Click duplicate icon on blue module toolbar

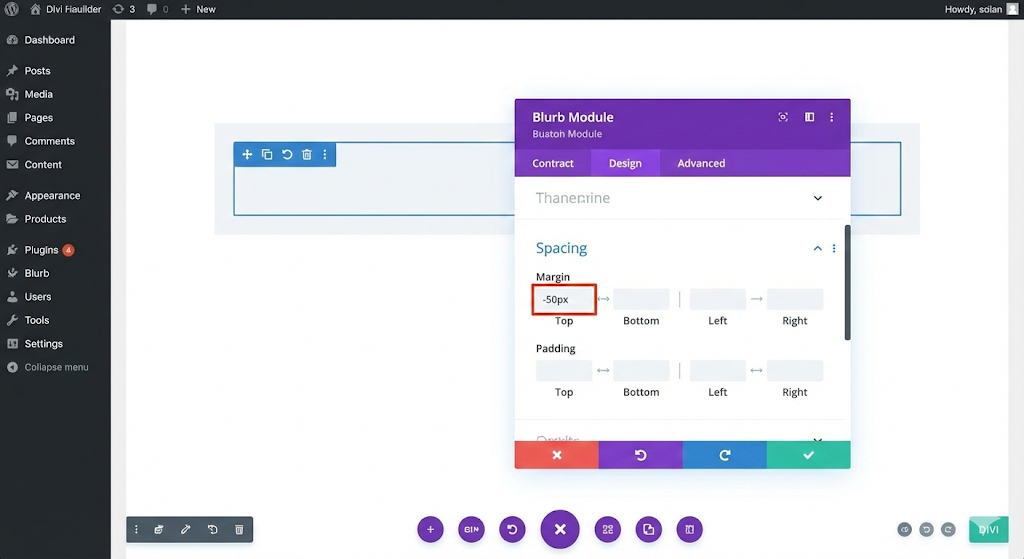click(x=267, y=155)
